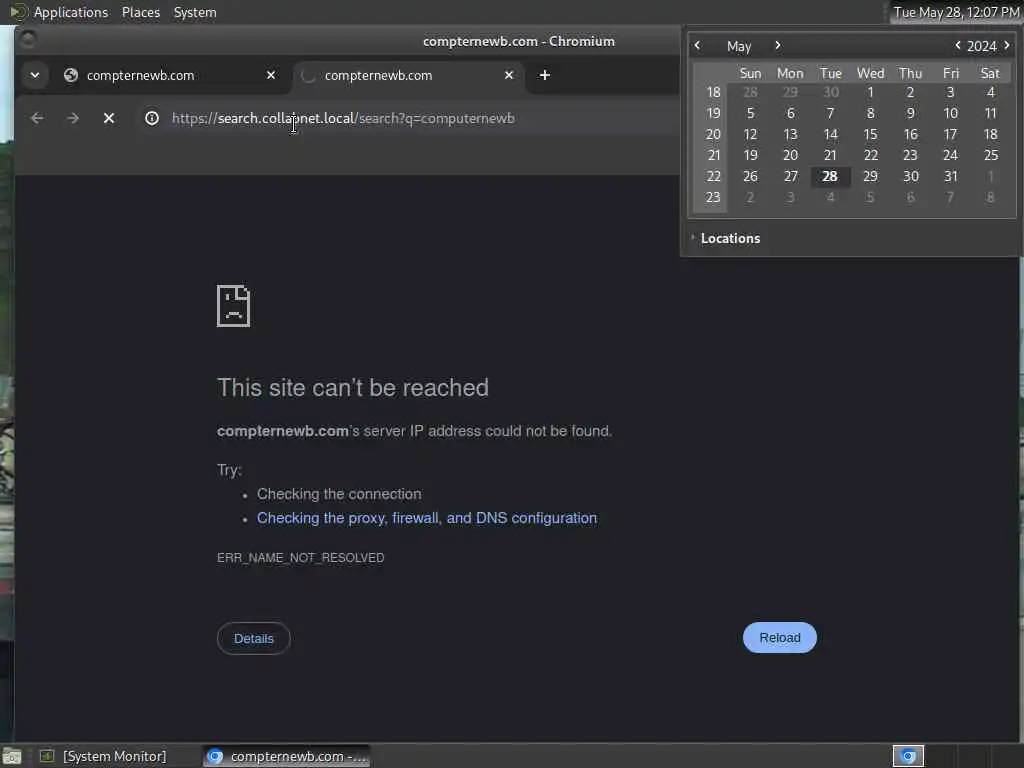Go to next year after 2024
The image size is (1024, 768).
[x=1007, y=45]
